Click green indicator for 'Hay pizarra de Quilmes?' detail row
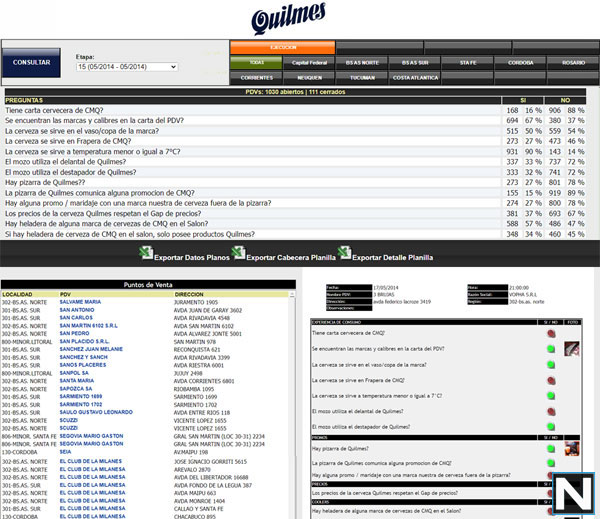Screen dimensions: 600x519 pos(551,448)
